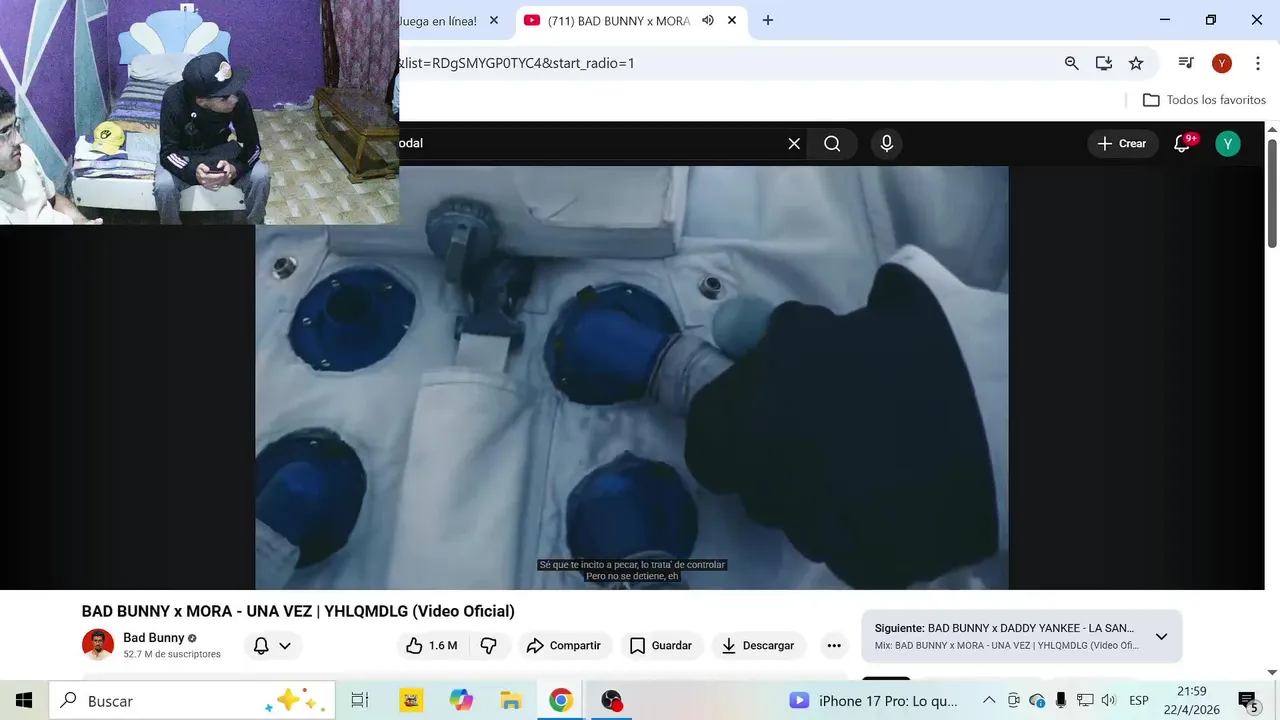Click the webcam overlay in top-left
Viewport: 1280px width, 720px height.
tap(200, 112)
